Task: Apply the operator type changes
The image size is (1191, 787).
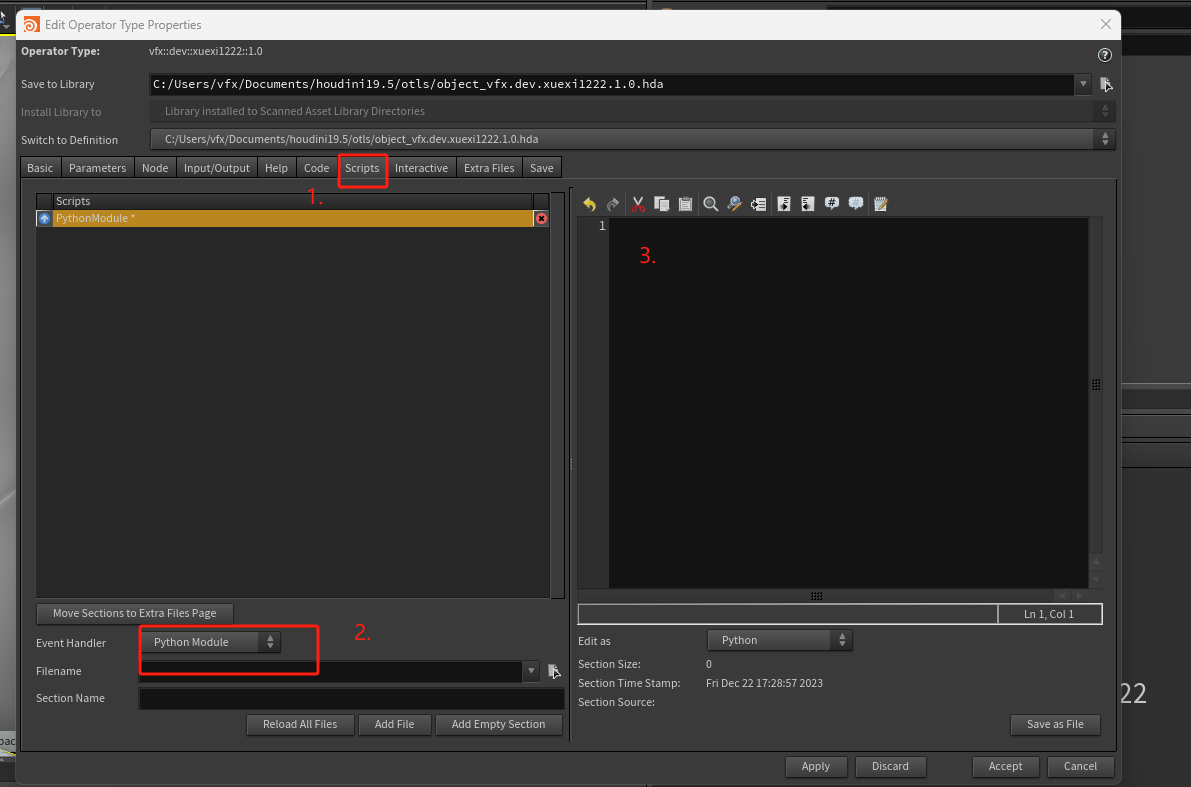Action: 816,766
